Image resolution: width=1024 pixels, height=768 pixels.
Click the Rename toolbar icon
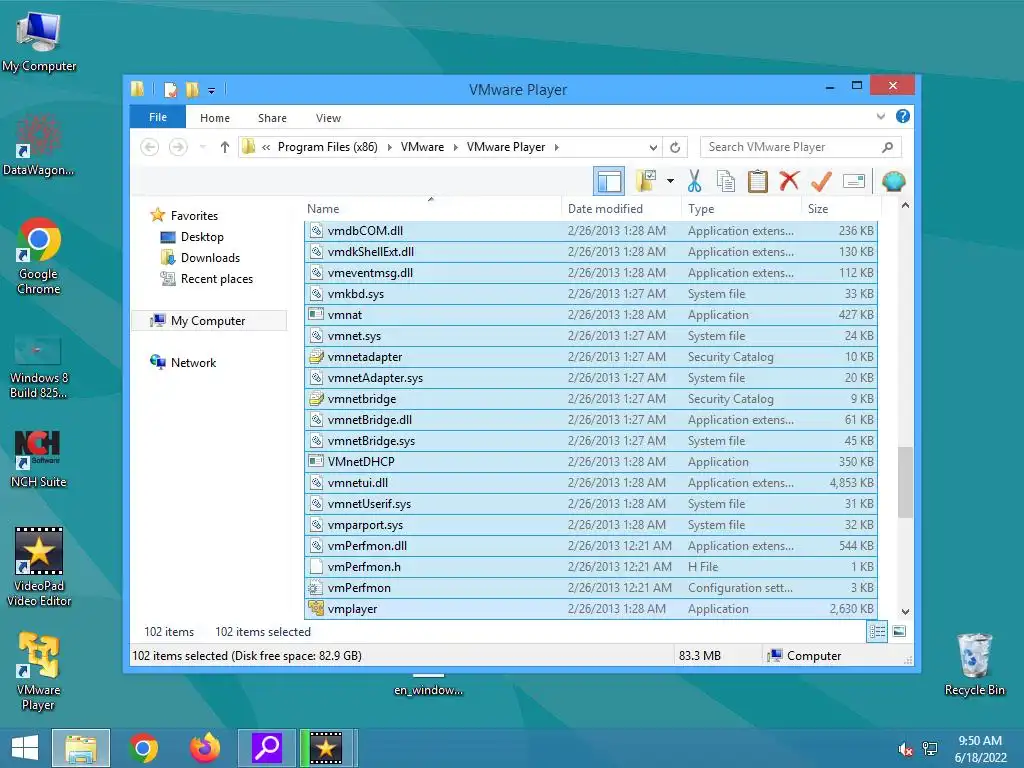pyautogui.click(x=854, y=181)
